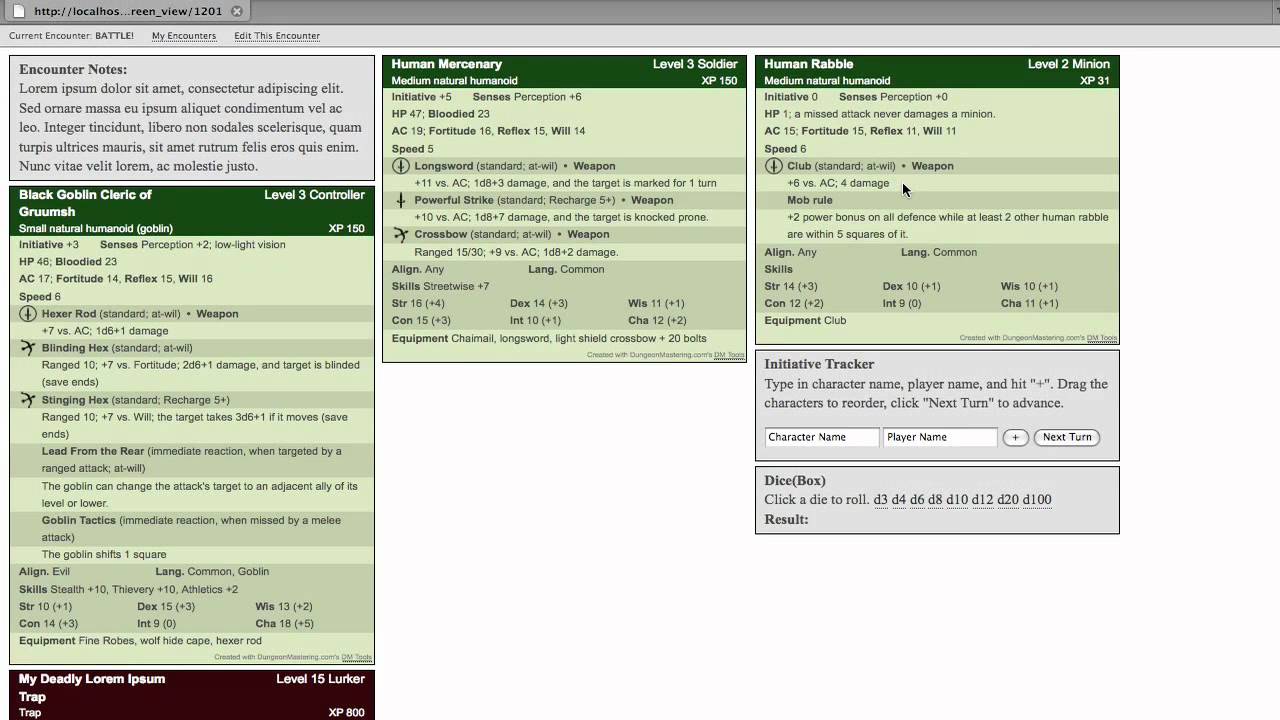The image size is (1280, 720).
Task: Click Human Rabble card title
Action: pyautogui.click(x=808, y=64)
